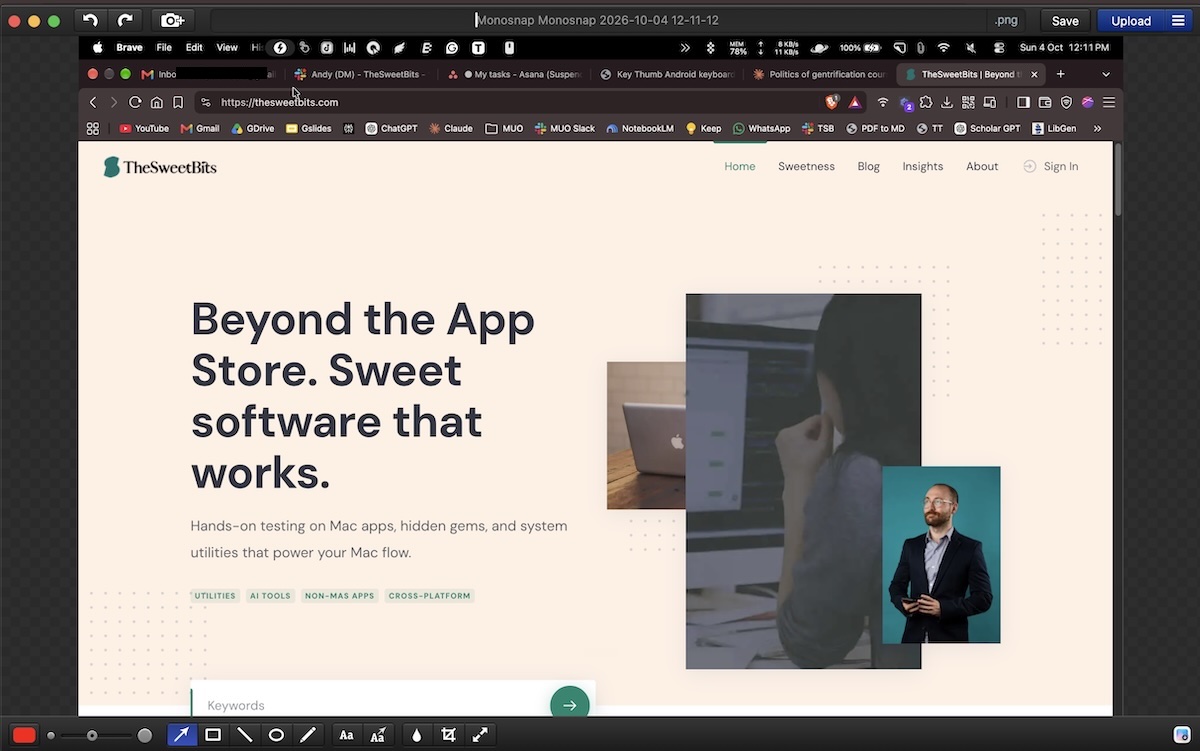Save the screenshot with Save button
The image size is (1200, 751).
click(x=1065, y=20)
